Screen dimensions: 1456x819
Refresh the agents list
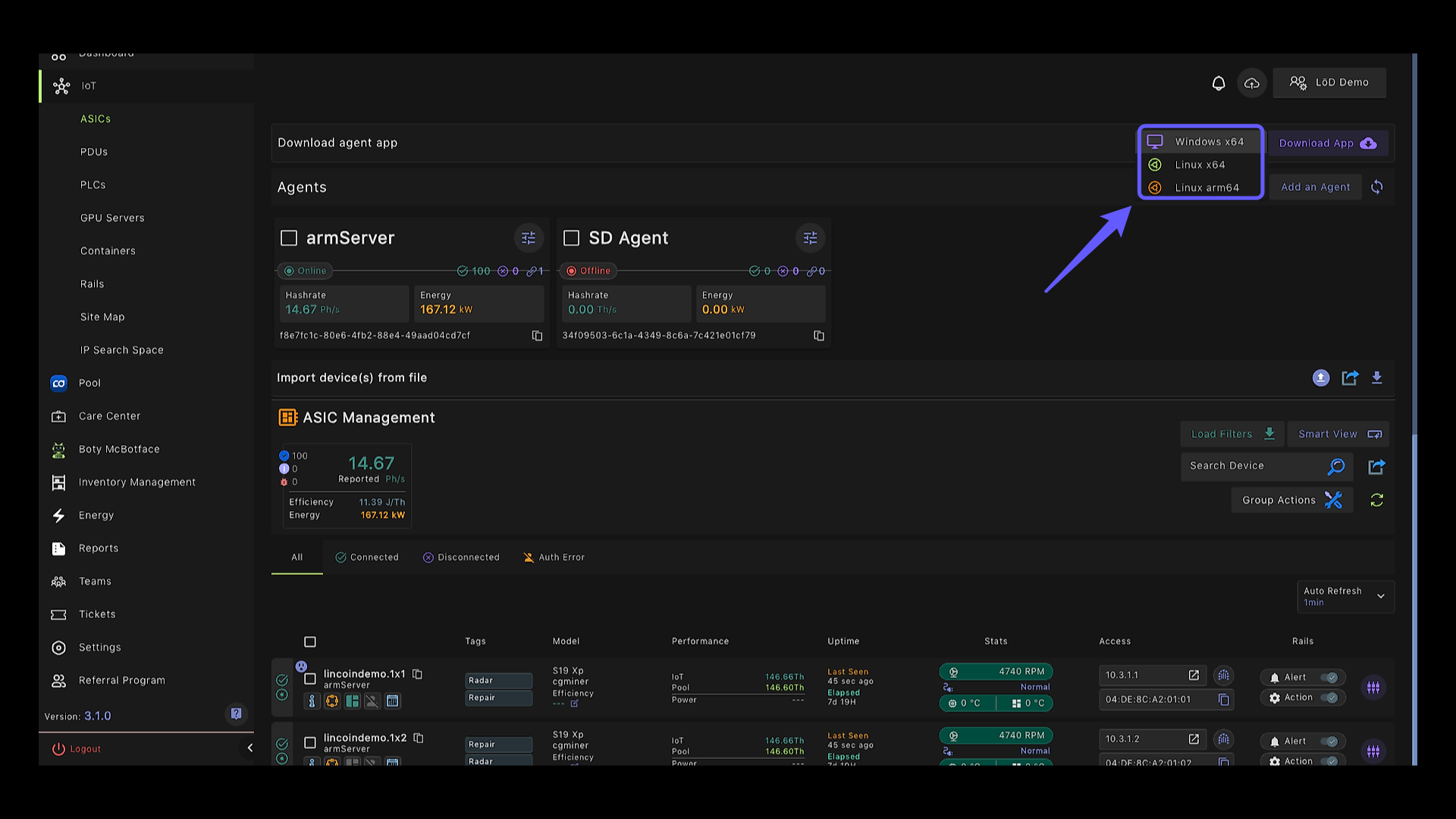[1377, 187]
